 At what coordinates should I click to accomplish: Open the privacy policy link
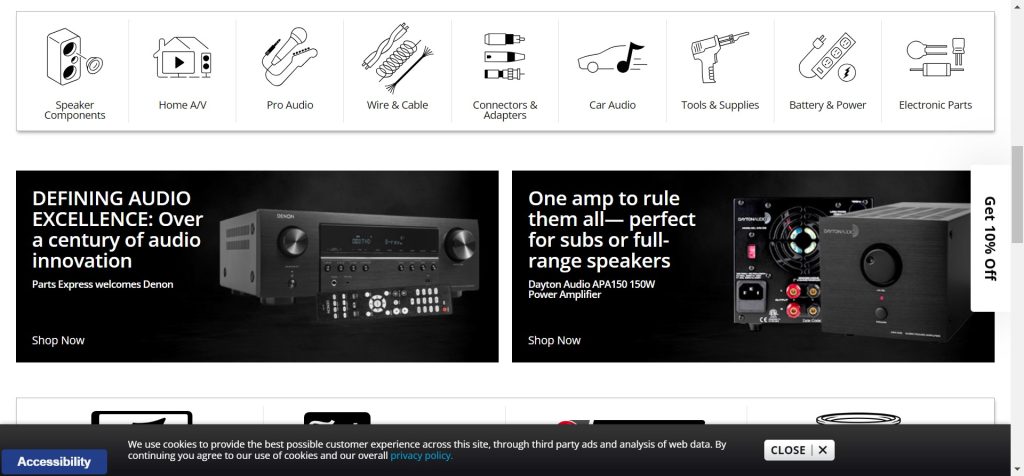click(421, 456)
